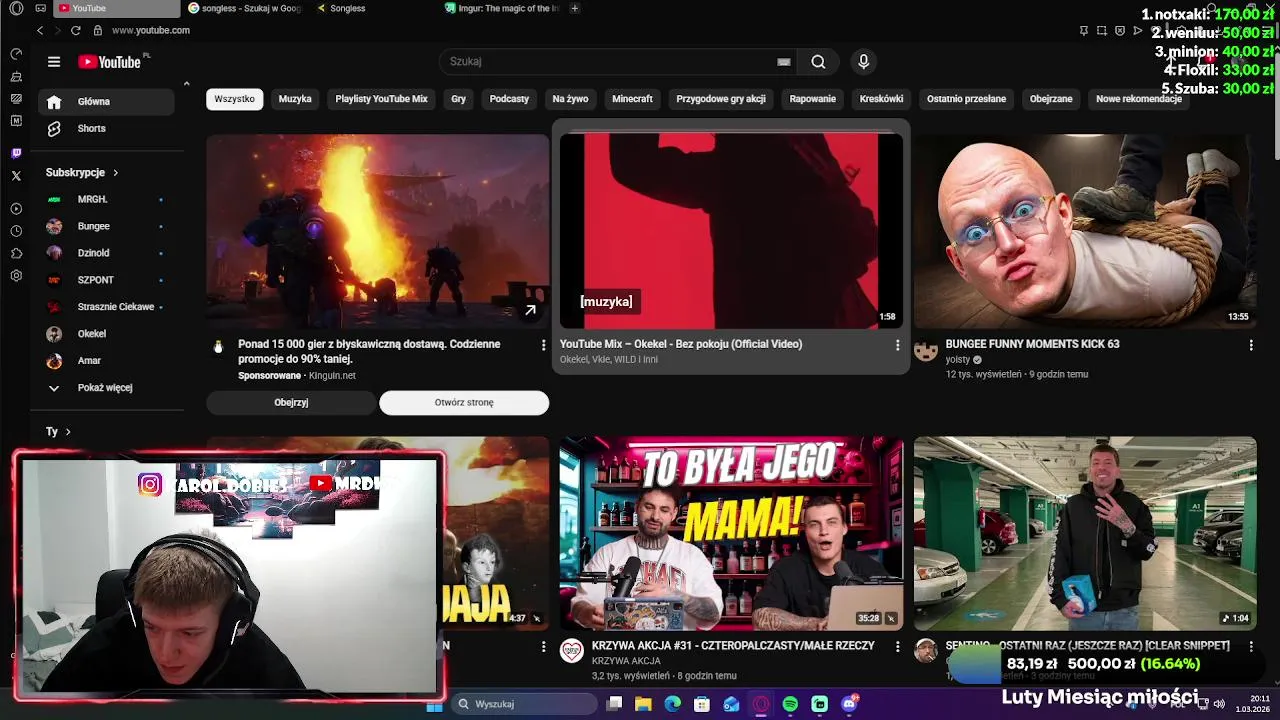This screenshot has width=1280, height=720.
Task: Open Opera sidebar history clock
Action: pos(16,231)
